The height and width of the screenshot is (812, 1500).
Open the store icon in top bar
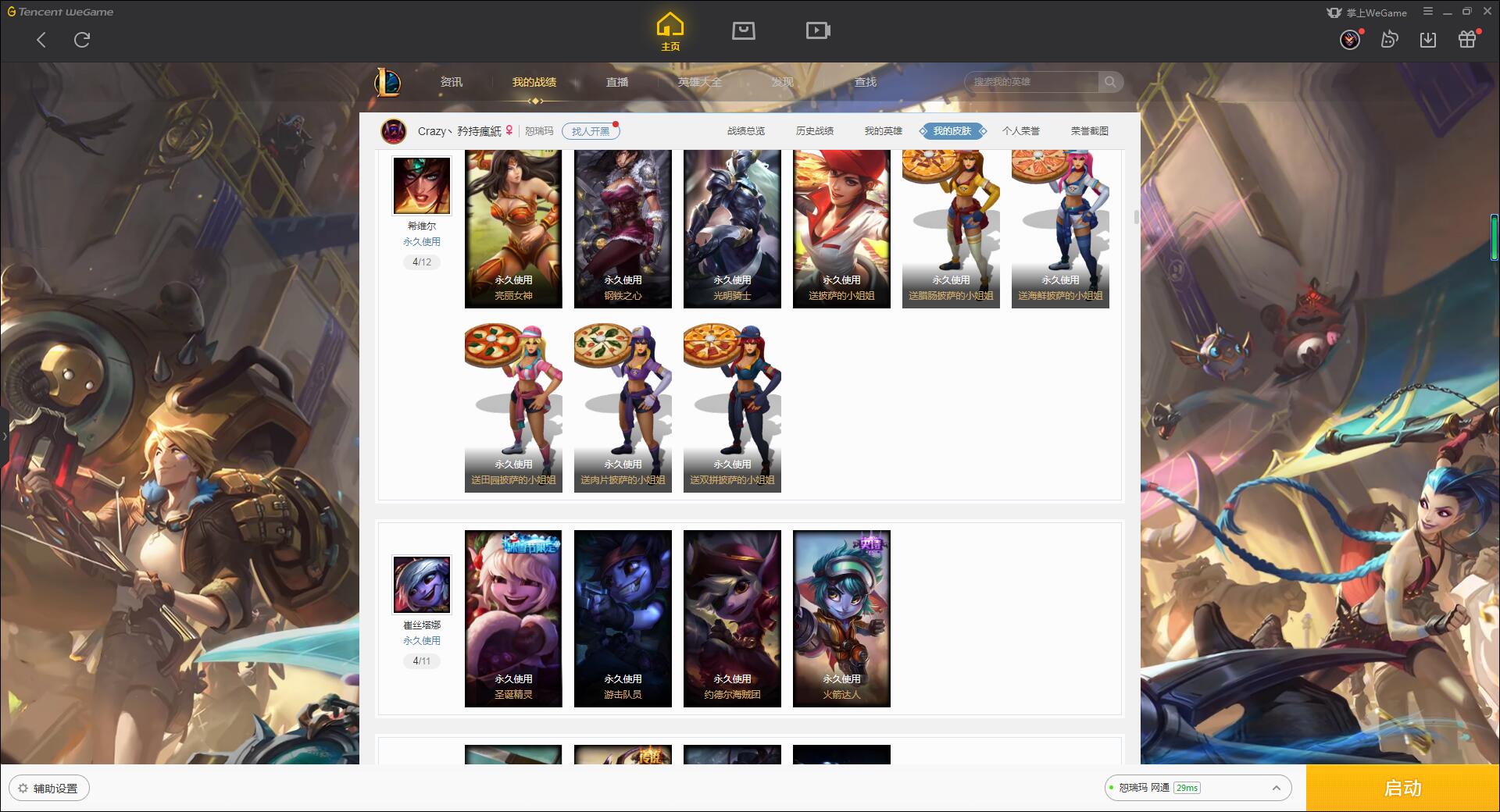pos(743,30)
